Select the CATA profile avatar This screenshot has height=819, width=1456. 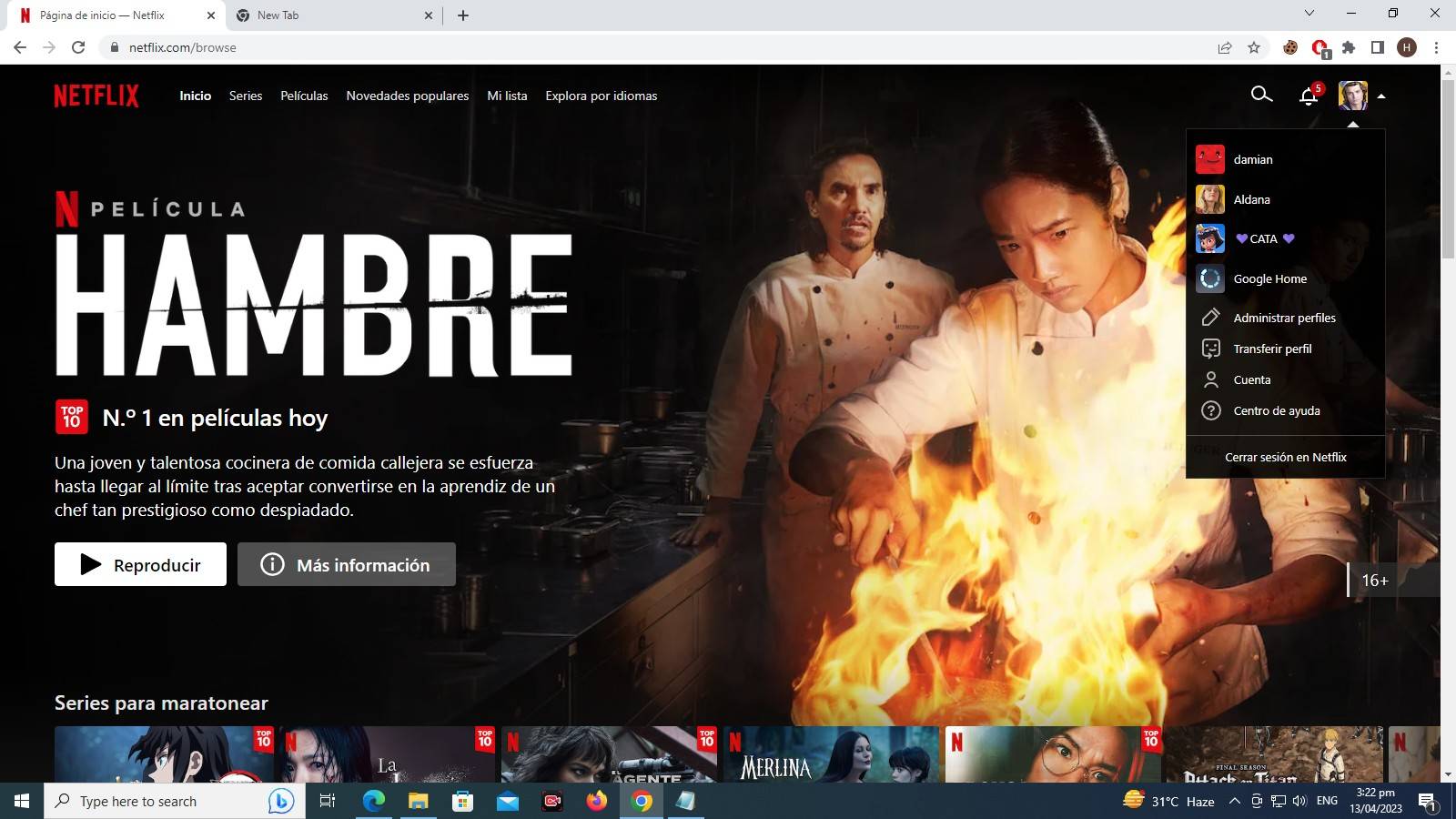(x=1210, y=238)
